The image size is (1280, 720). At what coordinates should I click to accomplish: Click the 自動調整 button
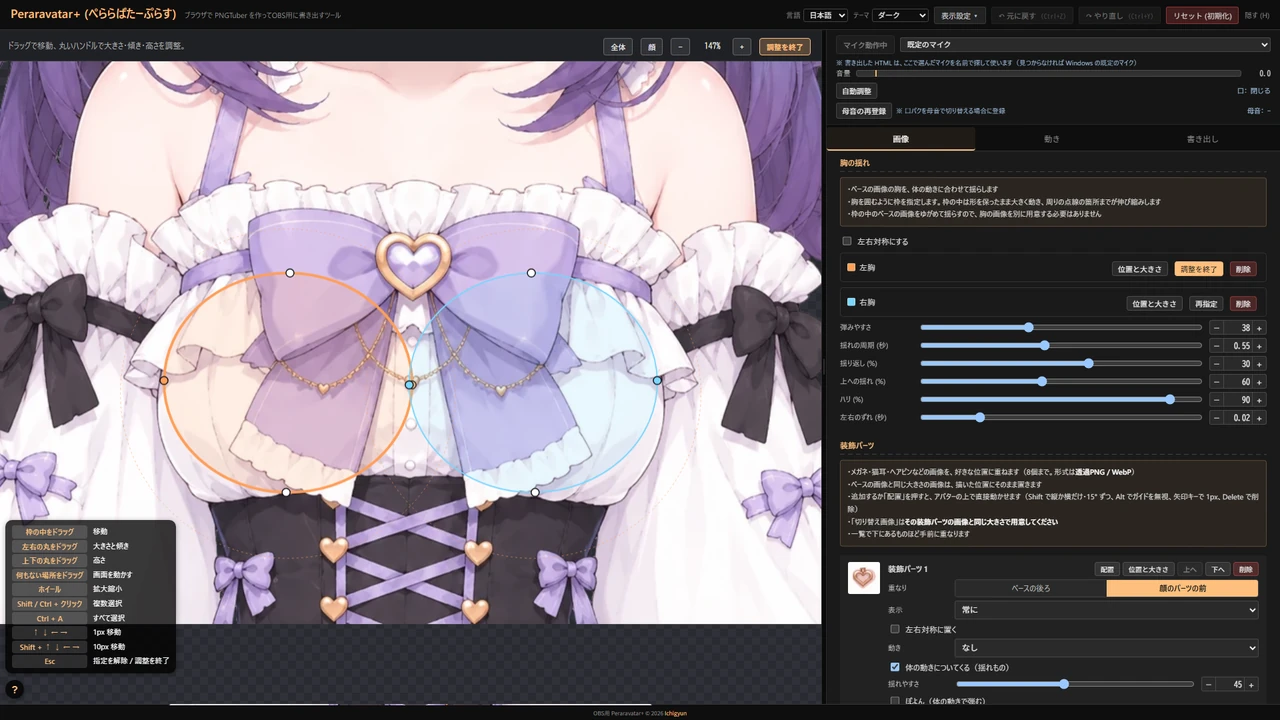click(x=857, y=91)
